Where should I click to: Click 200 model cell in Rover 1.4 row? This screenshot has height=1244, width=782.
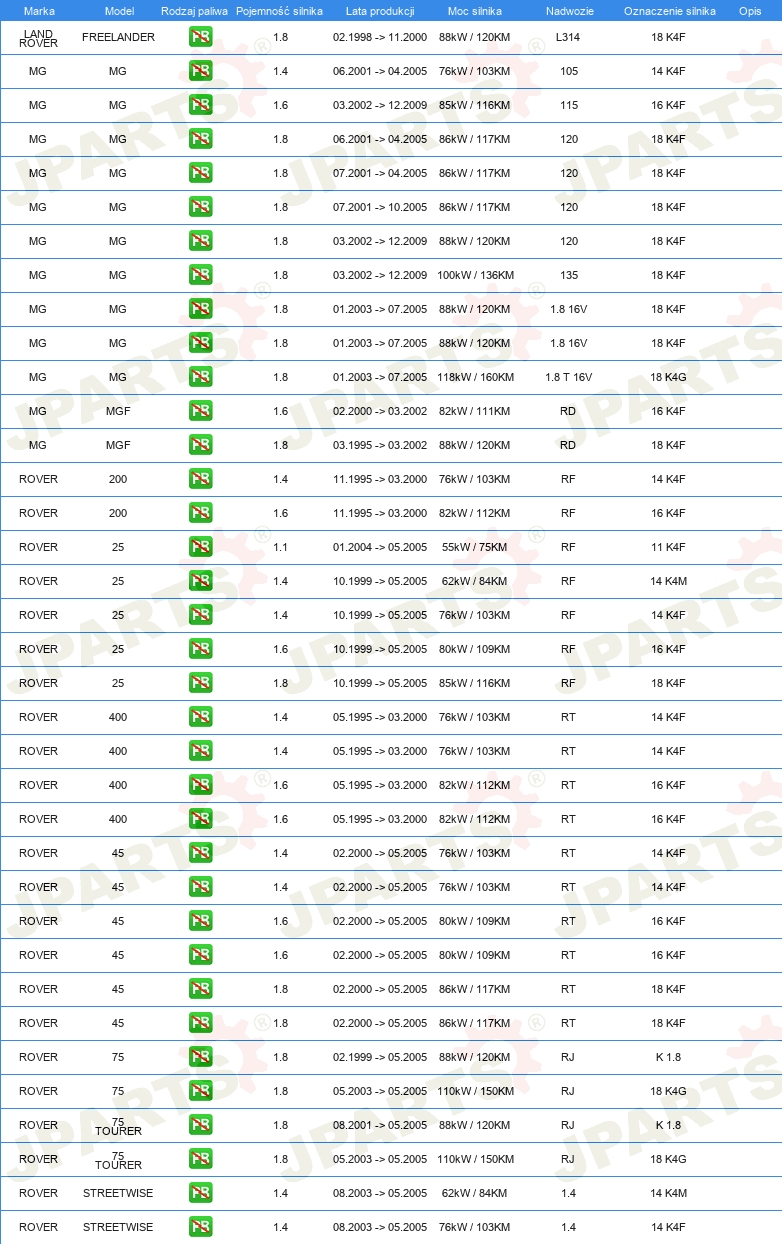(x=118, y=479)
